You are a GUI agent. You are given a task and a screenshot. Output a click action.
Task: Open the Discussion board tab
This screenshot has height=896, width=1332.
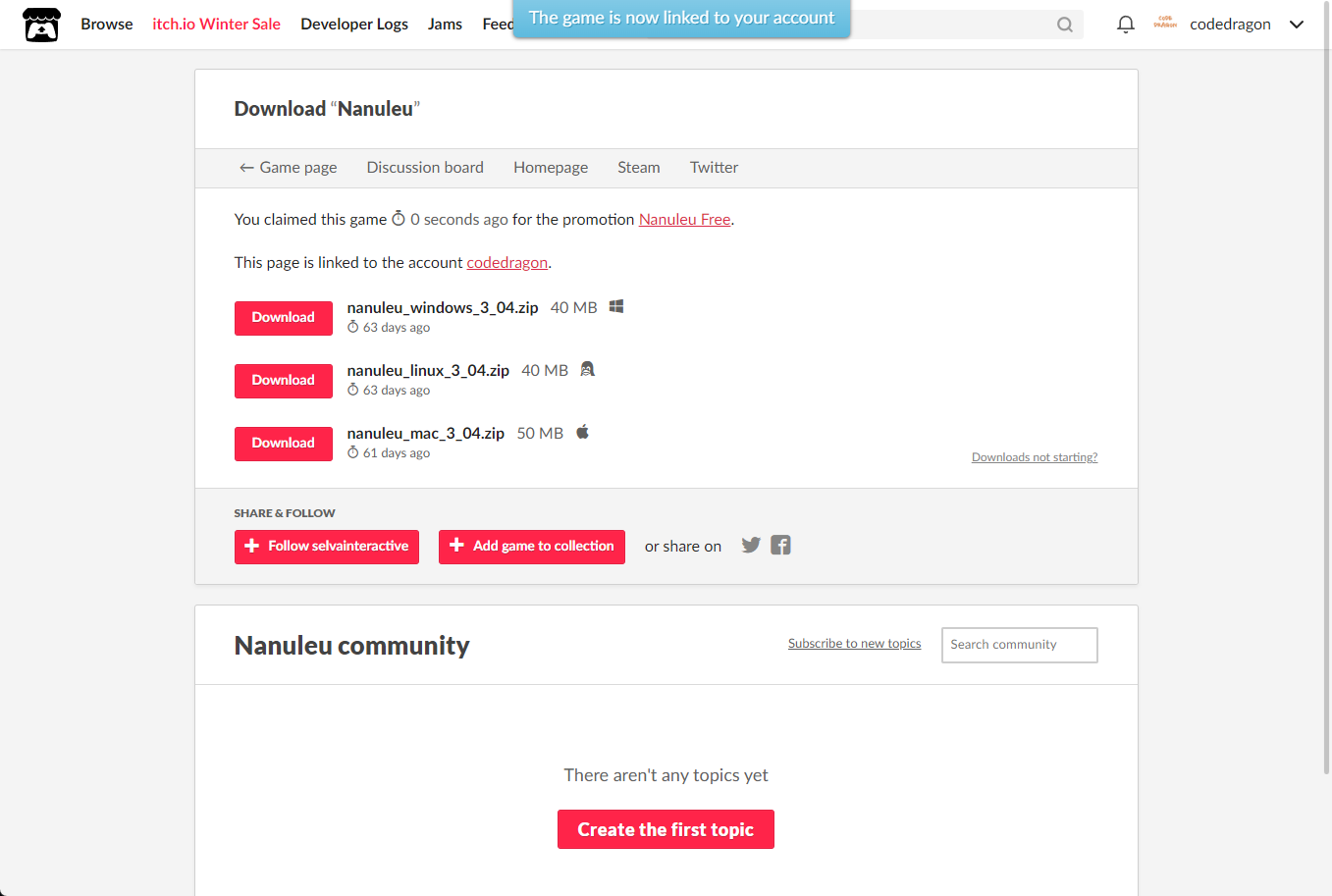[425, 168]
